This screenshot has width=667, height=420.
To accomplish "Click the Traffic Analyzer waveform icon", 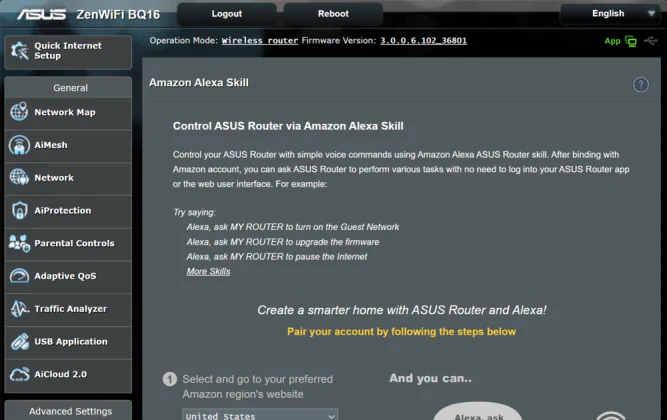I will coord(19,309).
